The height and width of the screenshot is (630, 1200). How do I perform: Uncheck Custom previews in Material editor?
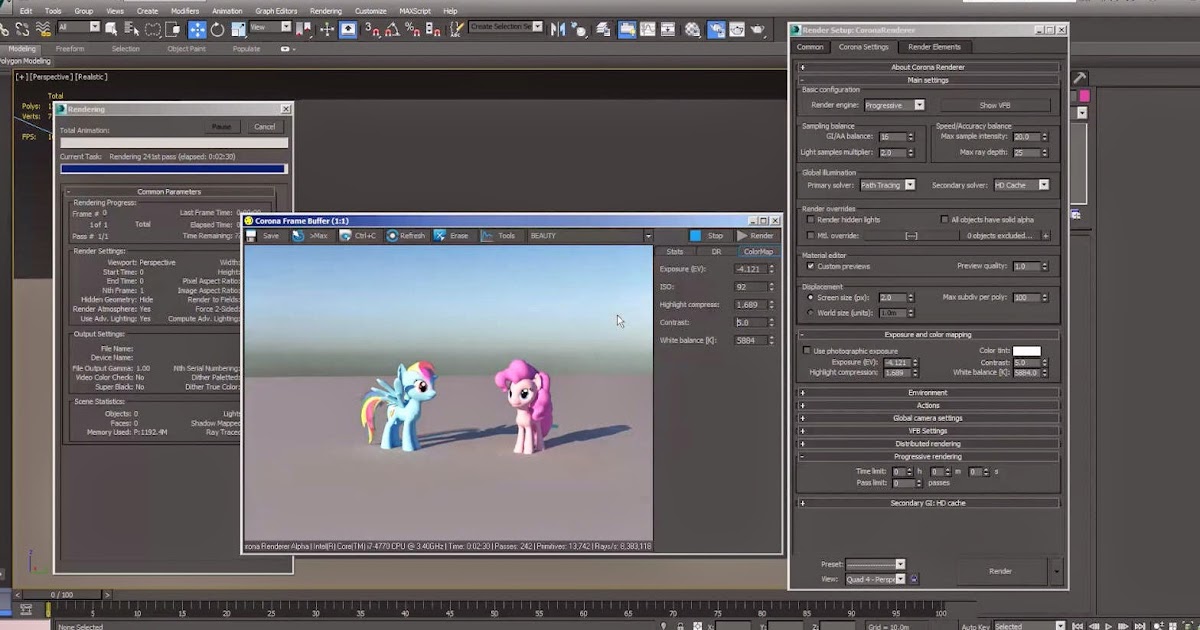pyautogui.click(x=810, y=266)
